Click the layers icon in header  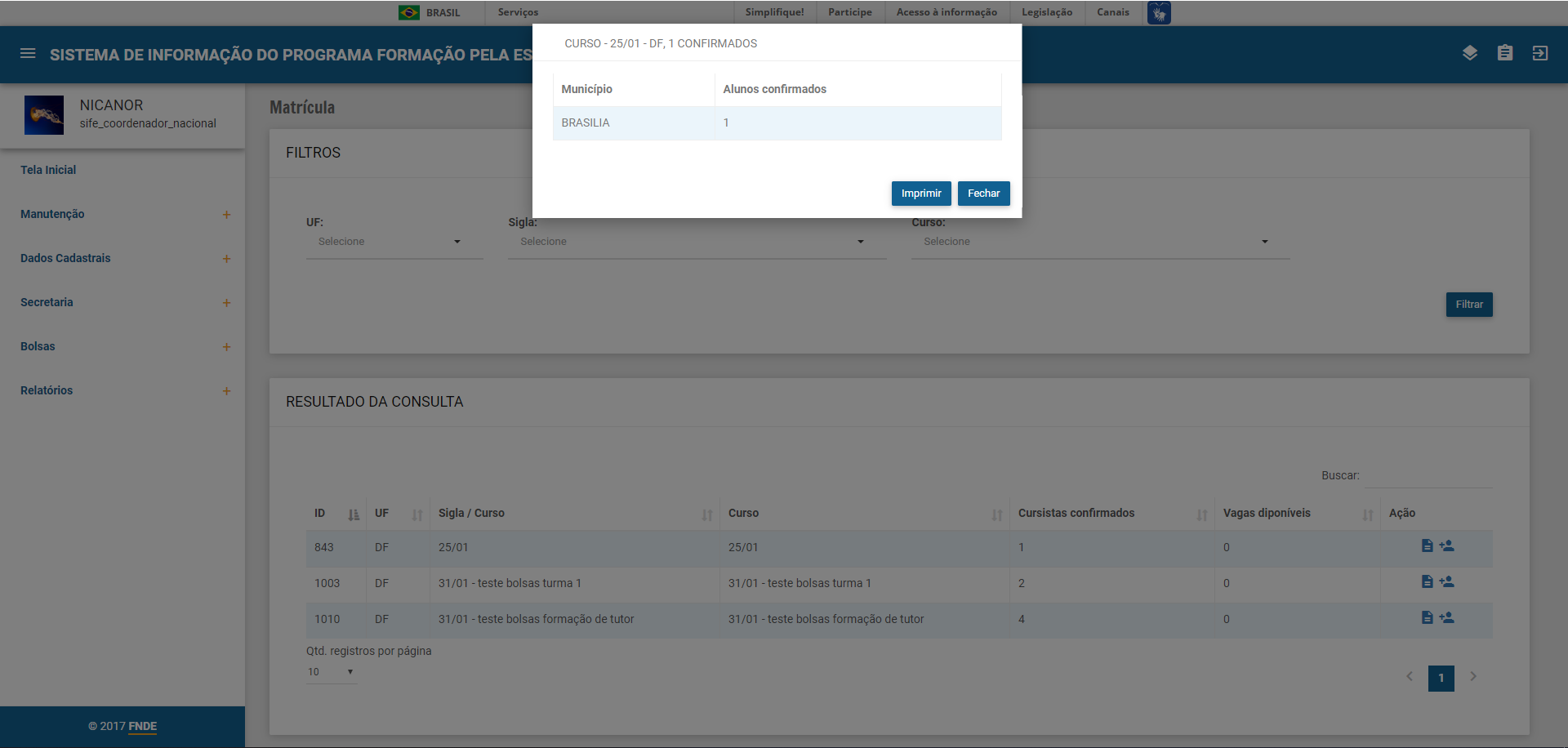tap(1469, 53)
